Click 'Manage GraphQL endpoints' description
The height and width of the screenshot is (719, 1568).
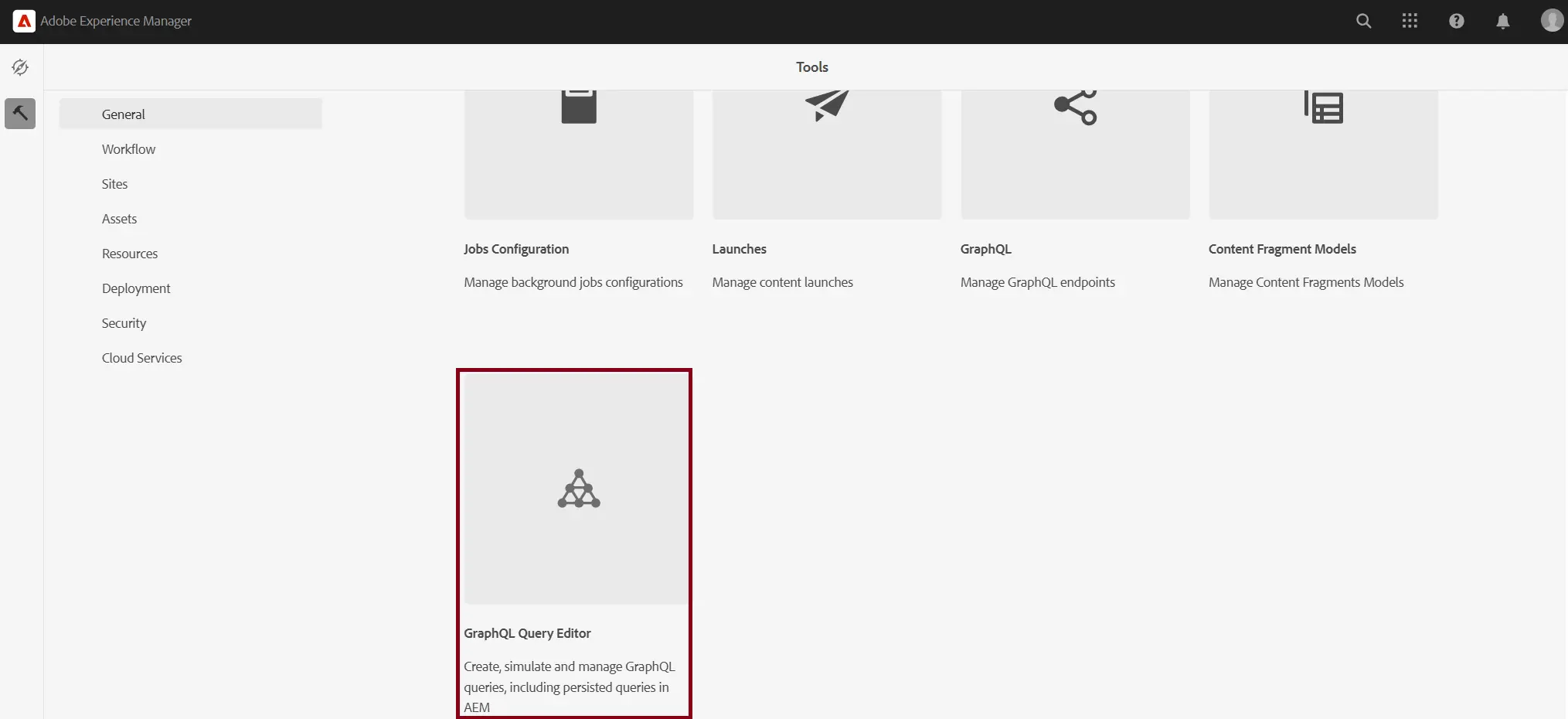pos(1038,282)
